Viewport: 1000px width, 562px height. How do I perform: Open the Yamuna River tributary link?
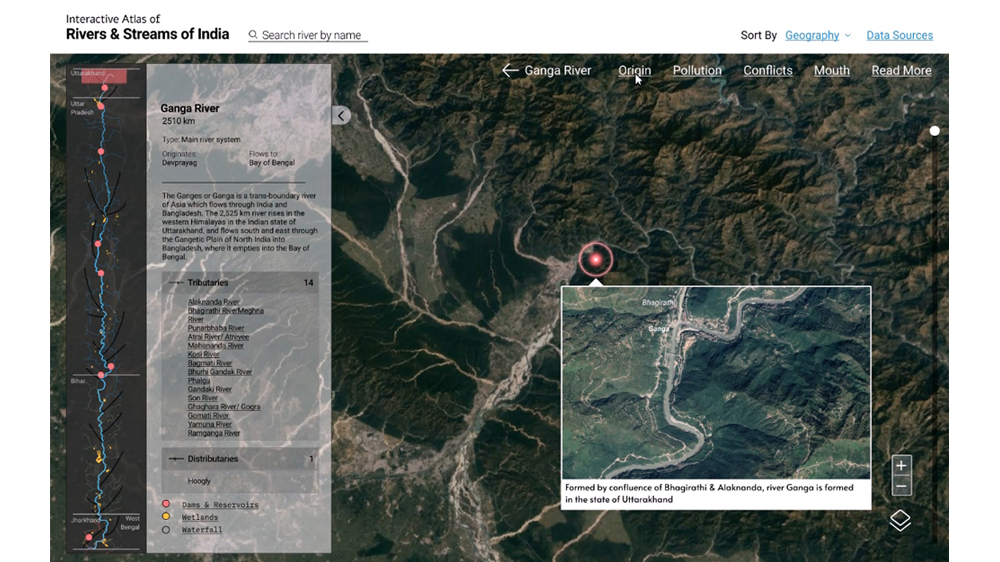pos(210,424)
